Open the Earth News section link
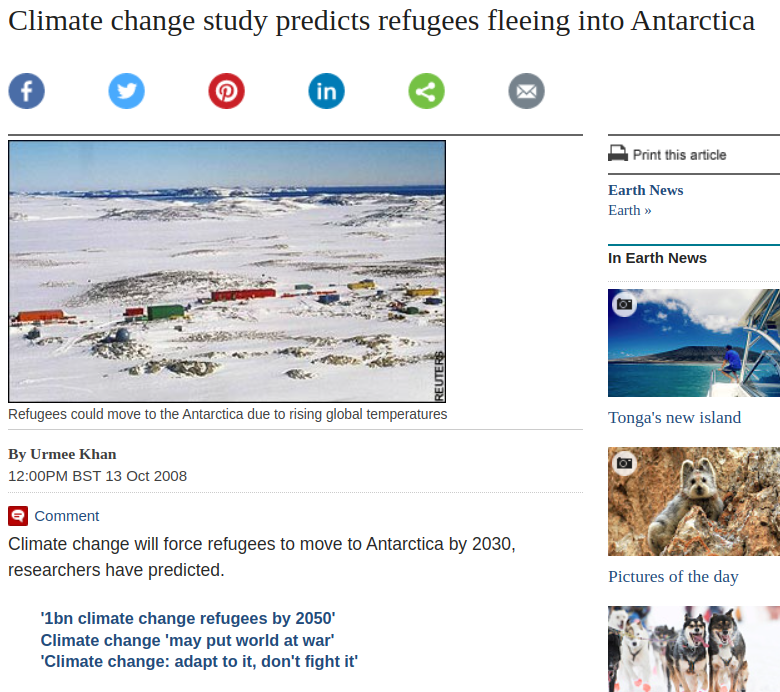 coord(646,190)
